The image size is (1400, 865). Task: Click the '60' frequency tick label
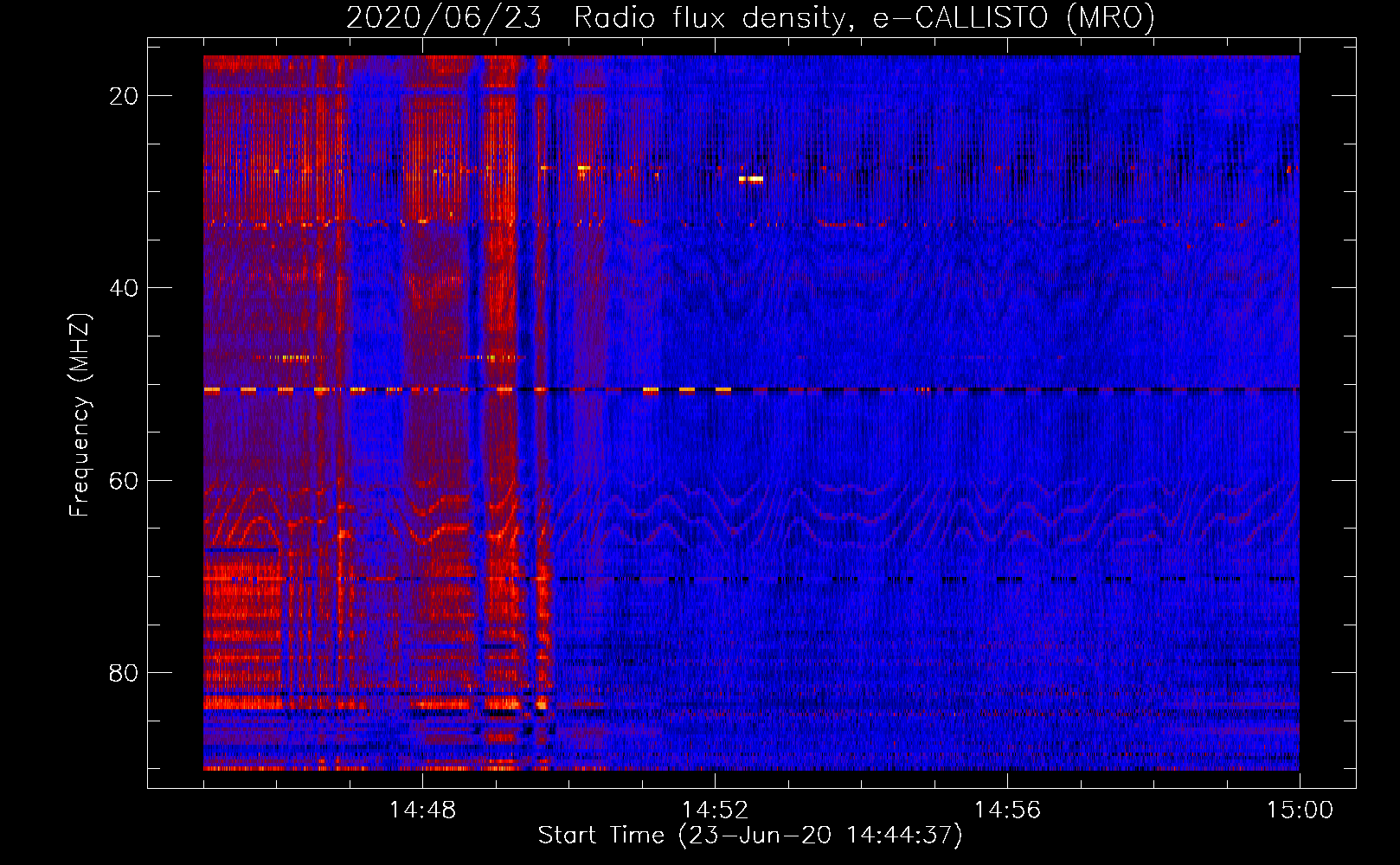(124, 480)
